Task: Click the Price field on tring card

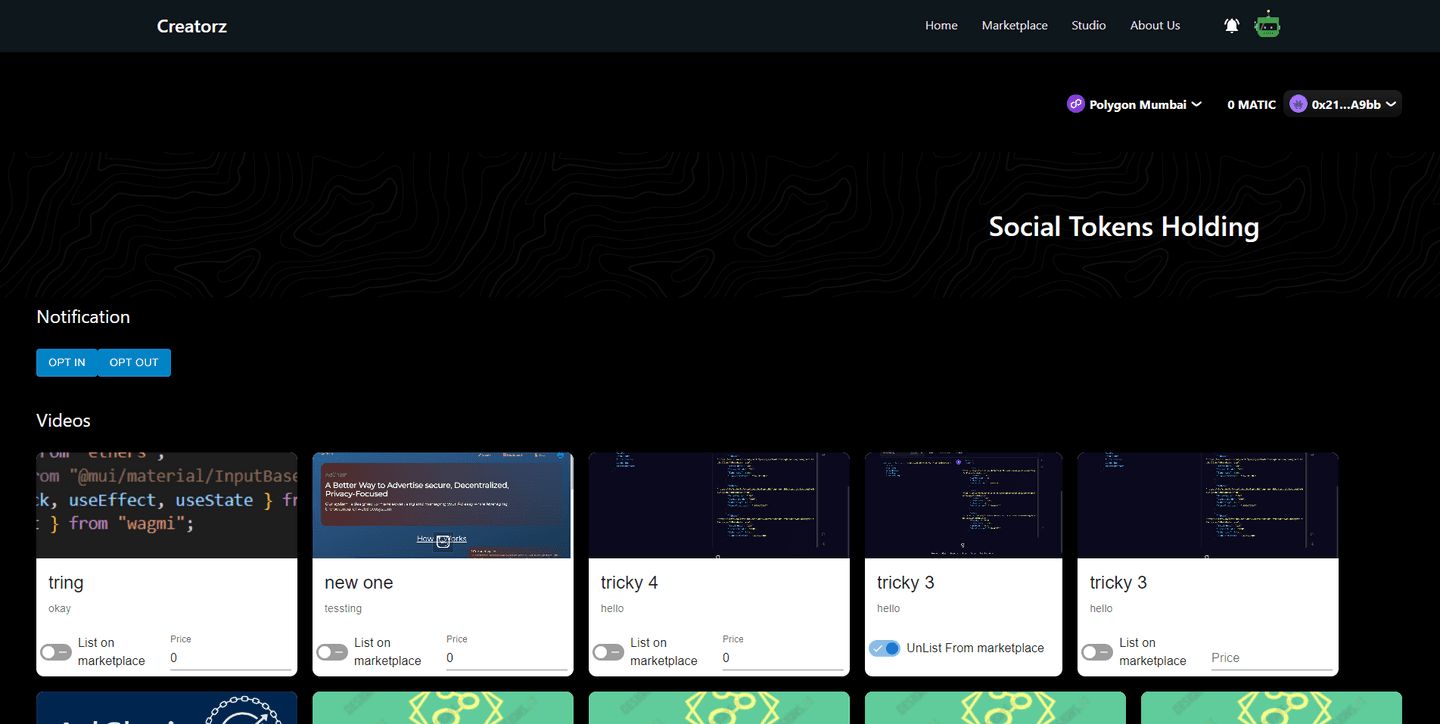Action: pos(230,658)
